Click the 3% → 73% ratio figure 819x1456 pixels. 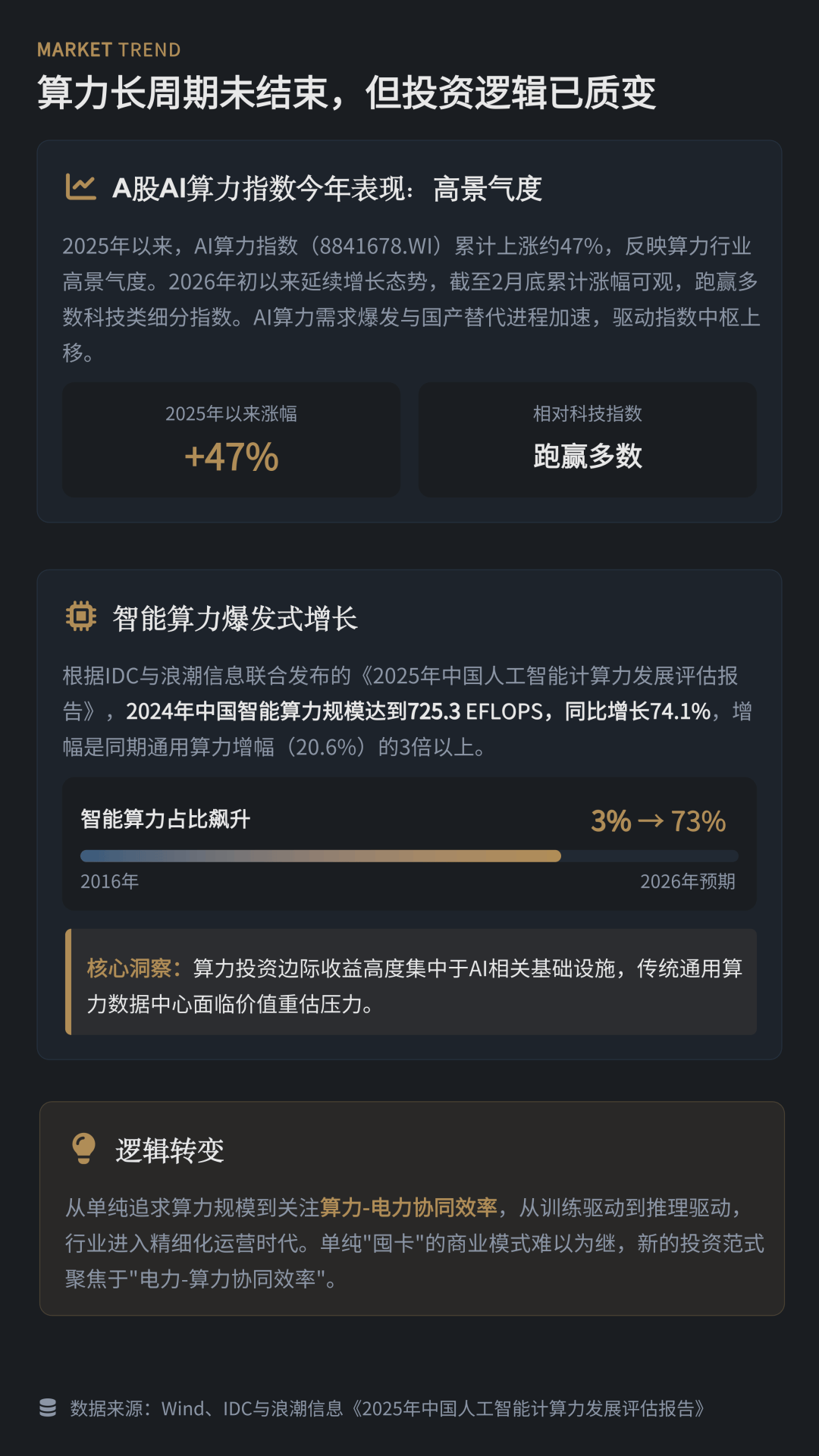[x=658, y=821]
